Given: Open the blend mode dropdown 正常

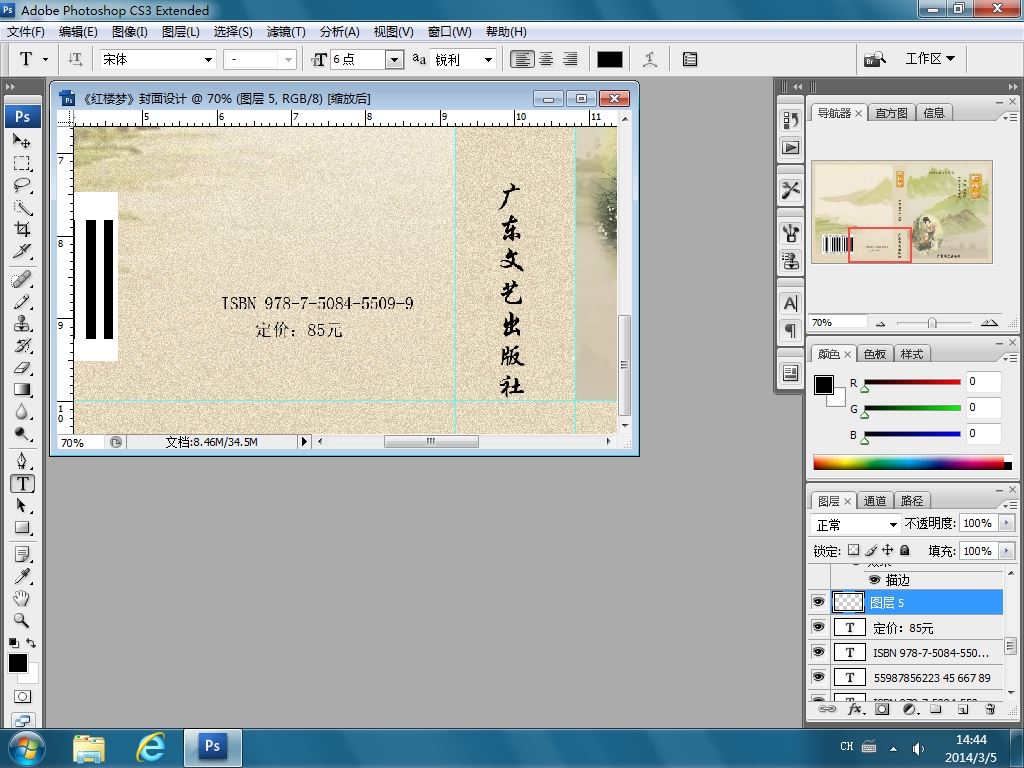Looking at the screenshot, I should tap(856, 524).
